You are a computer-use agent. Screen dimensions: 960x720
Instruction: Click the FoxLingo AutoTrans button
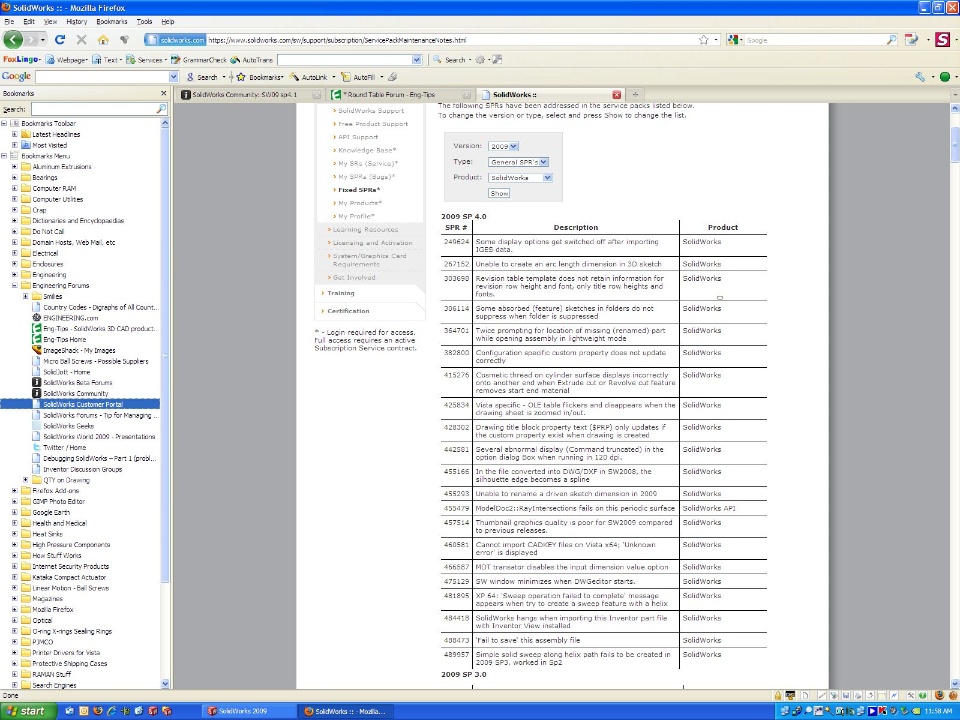point(252,59)
